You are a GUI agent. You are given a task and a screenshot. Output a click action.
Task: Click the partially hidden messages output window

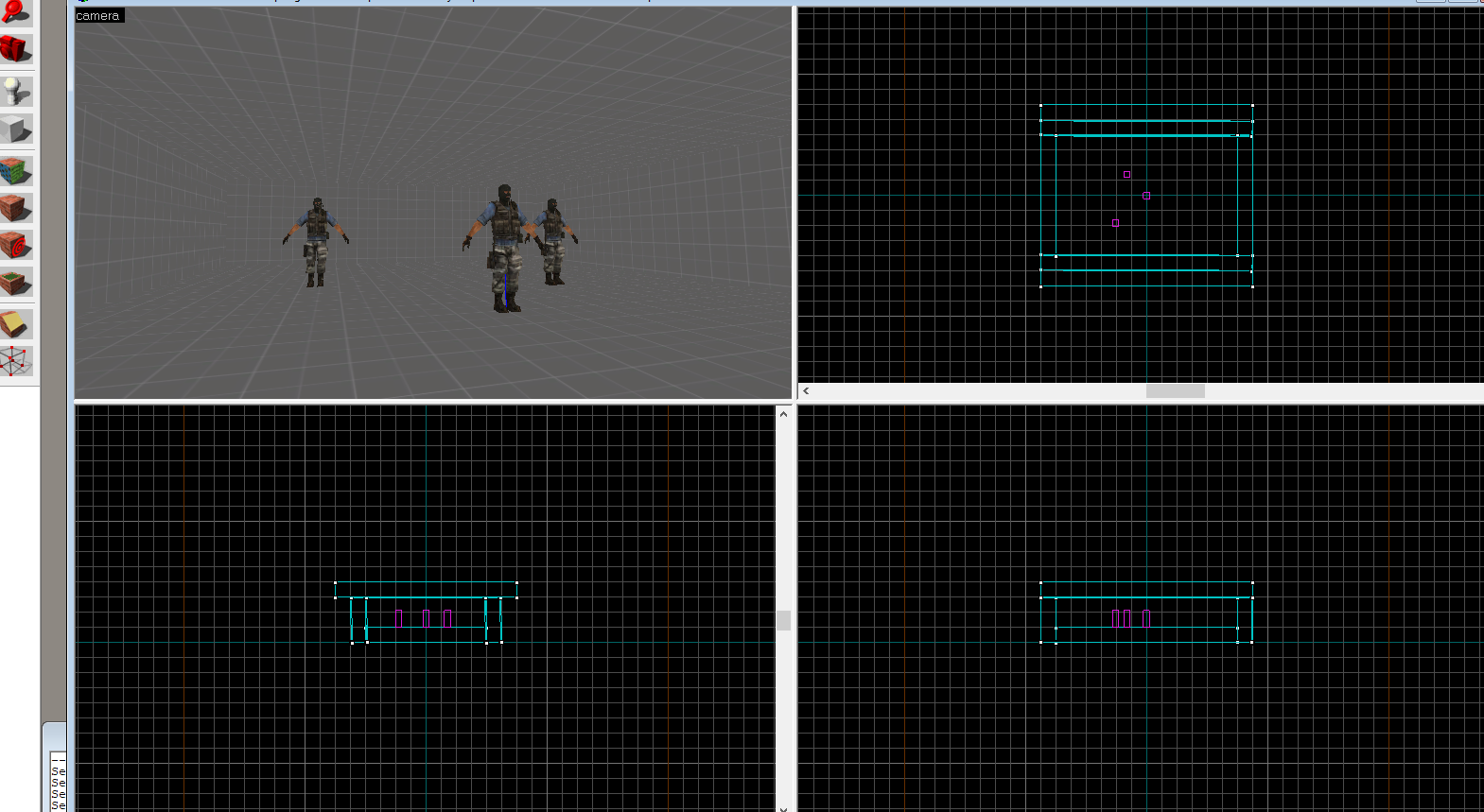[58, 782]
